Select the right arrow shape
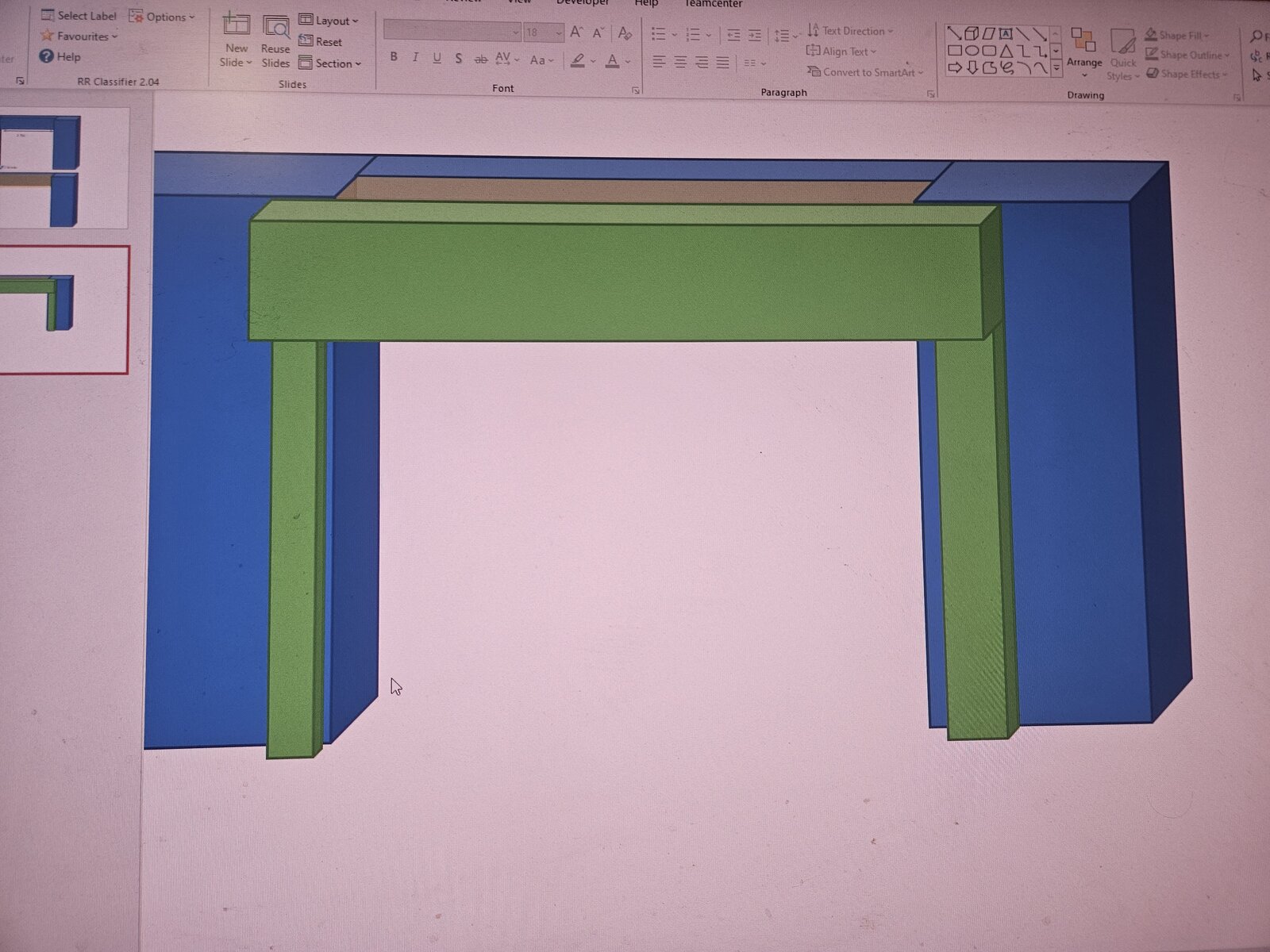 (955, 68)
